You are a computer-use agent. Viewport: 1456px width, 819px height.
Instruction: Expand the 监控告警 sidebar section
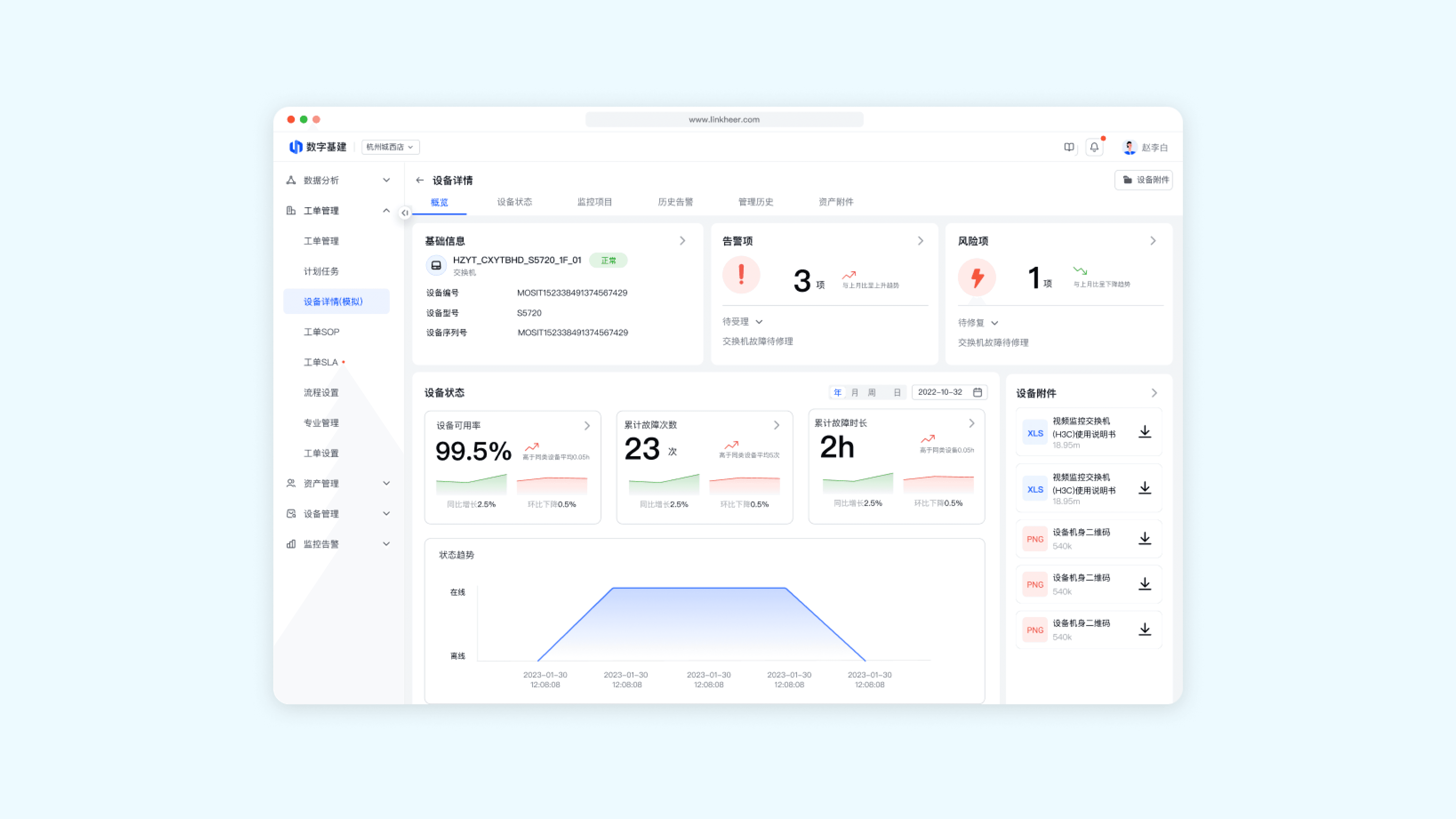[386, 544]
